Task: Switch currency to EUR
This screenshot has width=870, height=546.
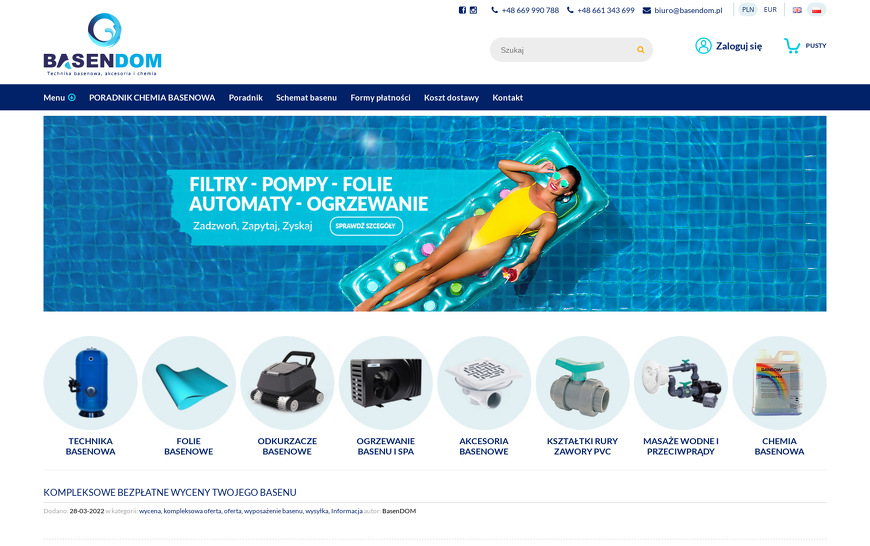Action: [x=770, y=9]
